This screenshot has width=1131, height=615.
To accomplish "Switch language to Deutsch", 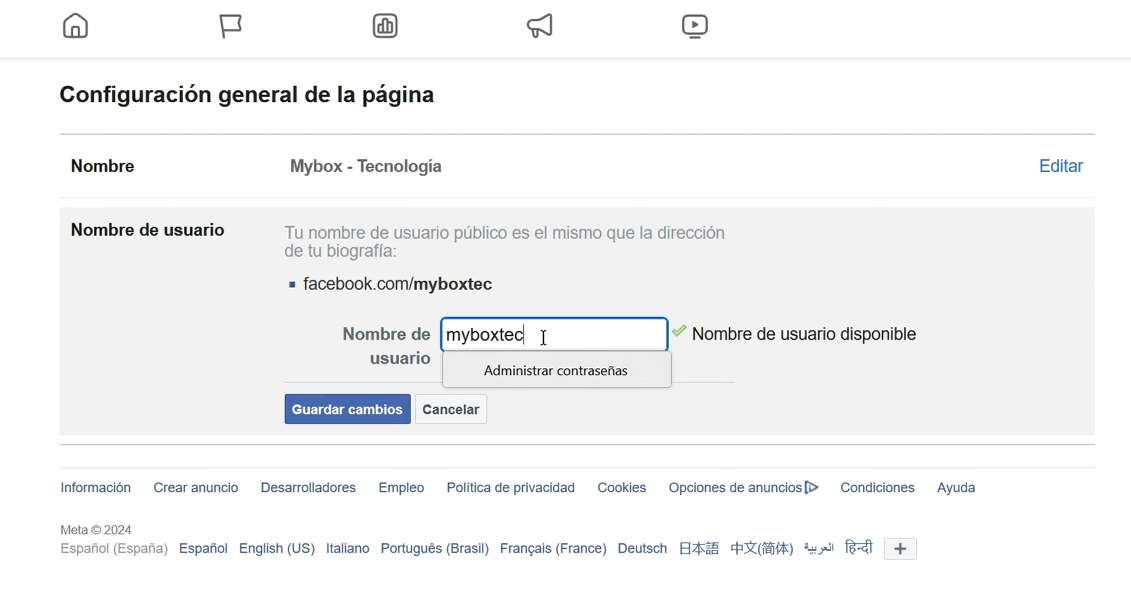I will [x=642, y=549].
